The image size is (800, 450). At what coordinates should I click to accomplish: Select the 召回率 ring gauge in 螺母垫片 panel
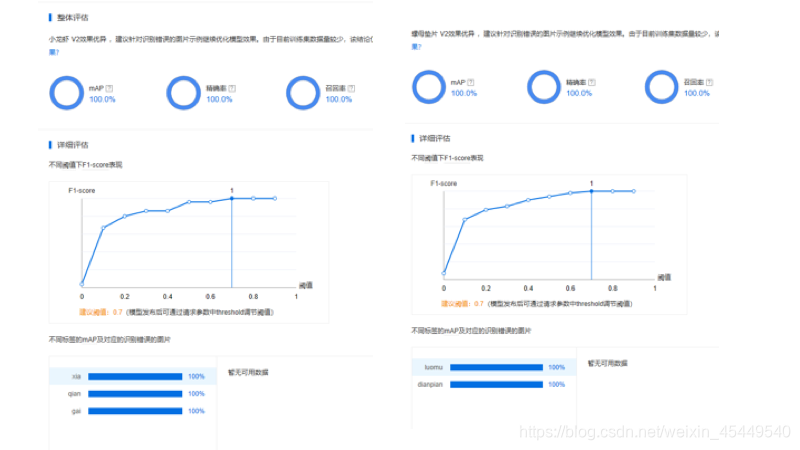pos(662,87)
